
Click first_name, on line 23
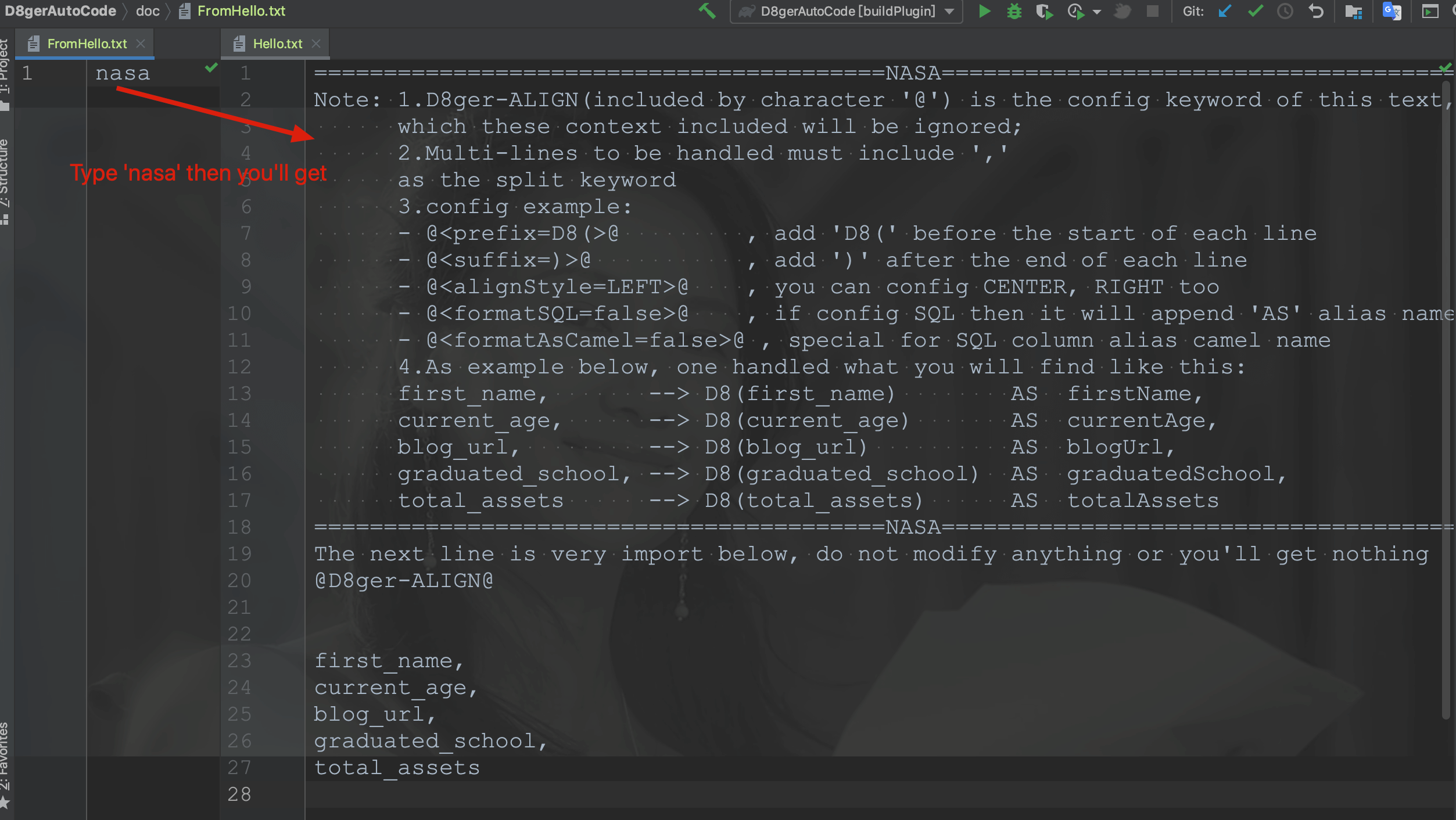[389, 661]
